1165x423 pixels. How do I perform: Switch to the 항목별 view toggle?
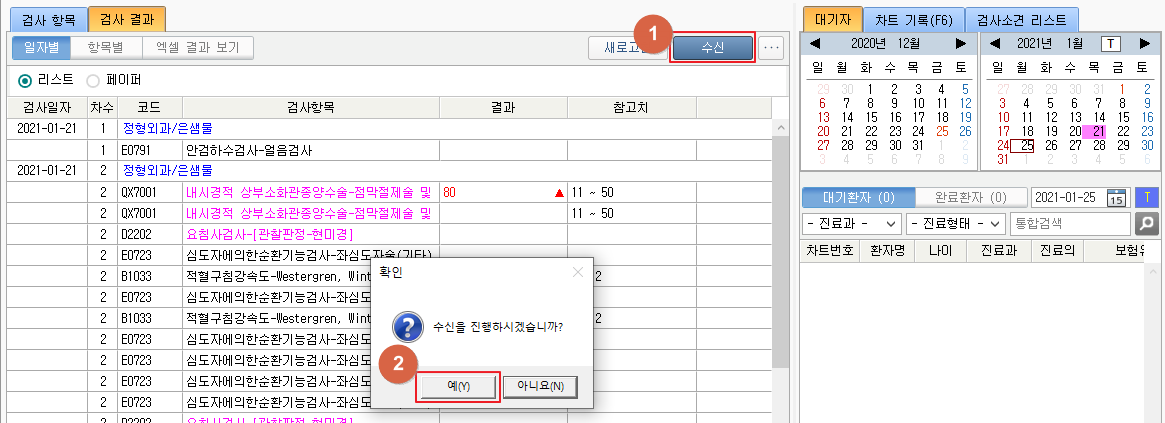(x=106, y=47)
